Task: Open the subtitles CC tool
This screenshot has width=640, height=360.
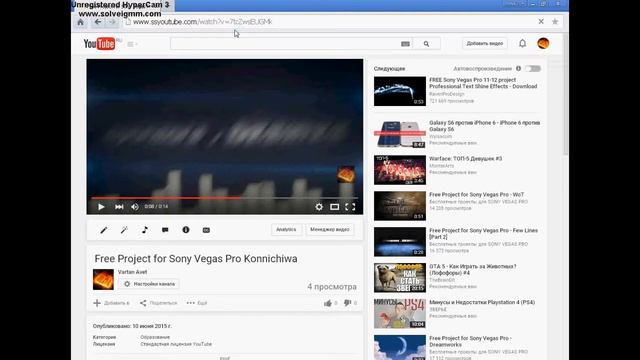Action: coord(206,230)
